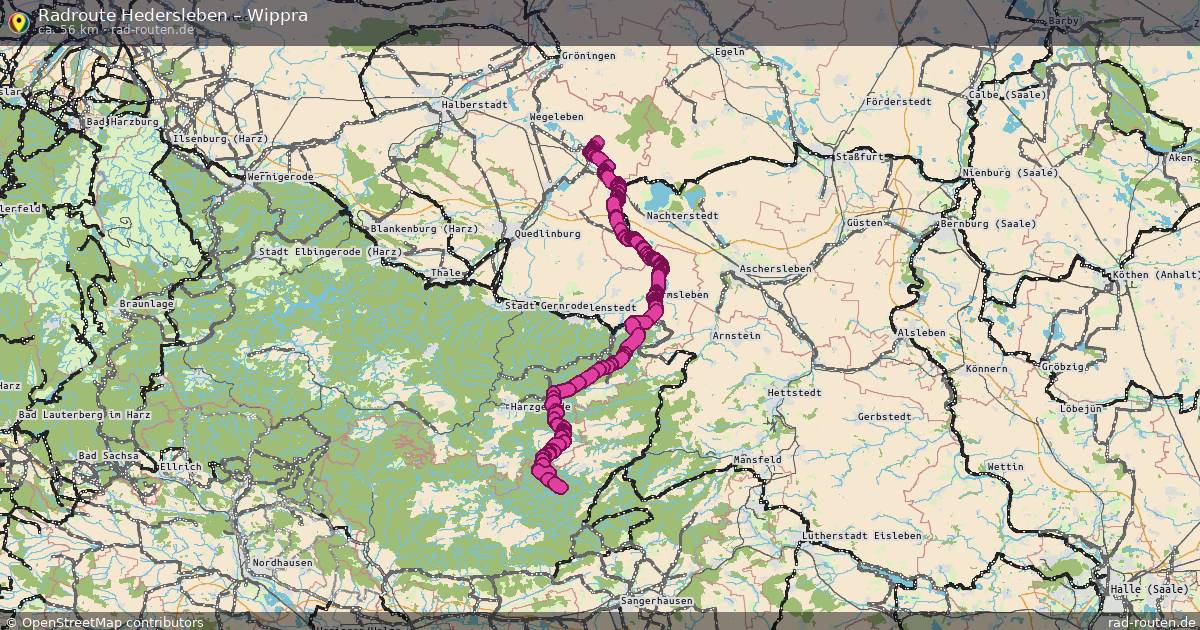1200x630 pixels.
Task: Click the rad-routen location pin logo
Action: 17,20
